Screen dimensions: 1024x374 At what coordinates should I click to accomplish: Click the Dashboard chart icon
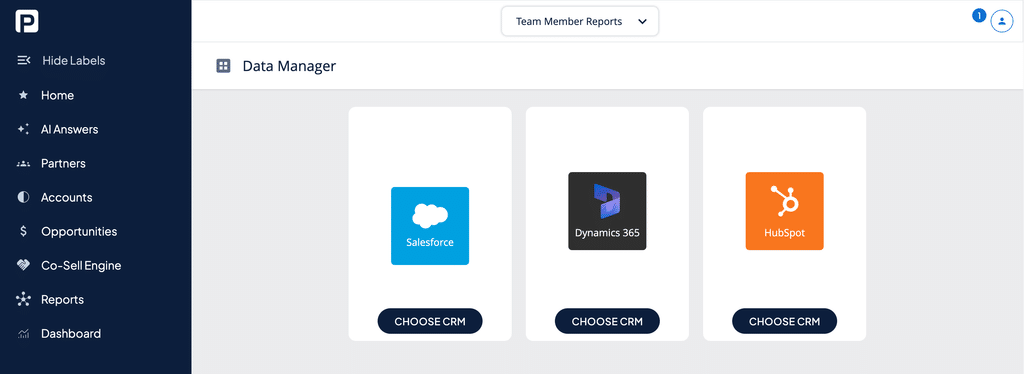point(24,334)
